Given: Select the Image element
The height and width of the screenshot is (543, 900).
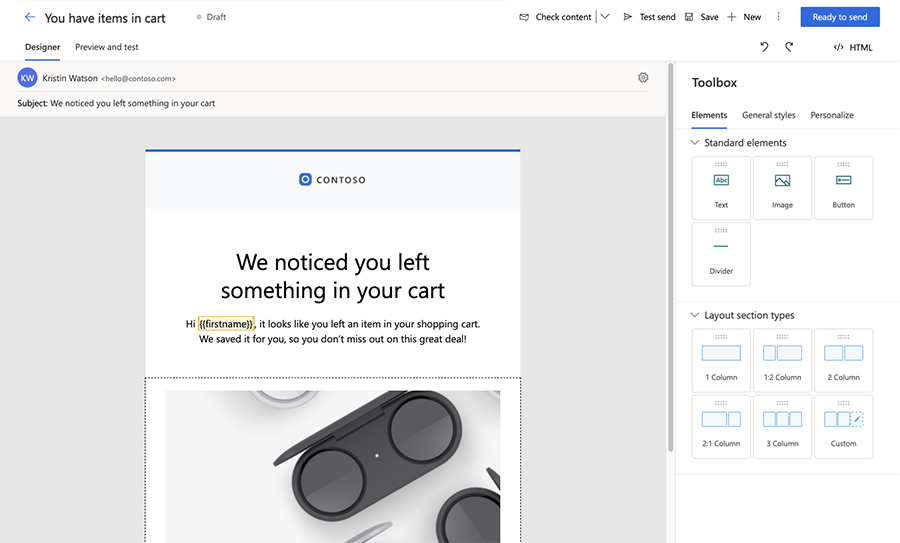Looking at the screenshot, I should click(782, 188).
